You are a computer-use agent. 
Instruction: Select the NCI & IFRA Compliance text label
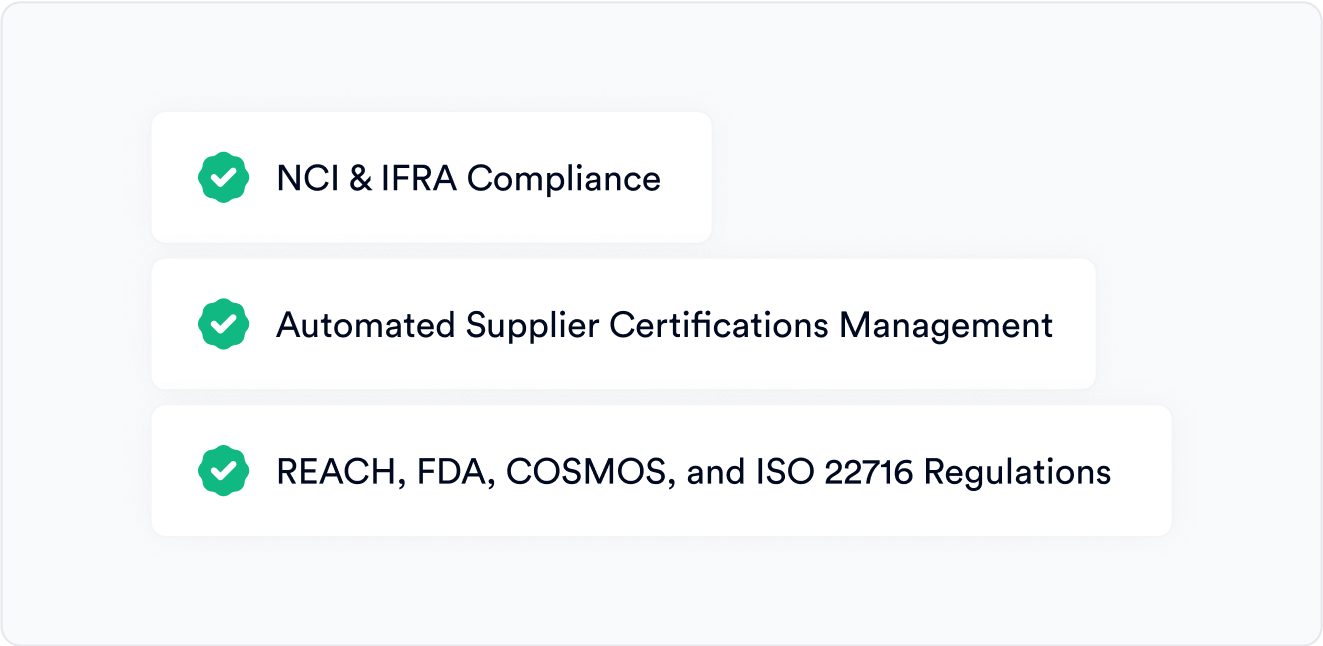pos(468,178)
